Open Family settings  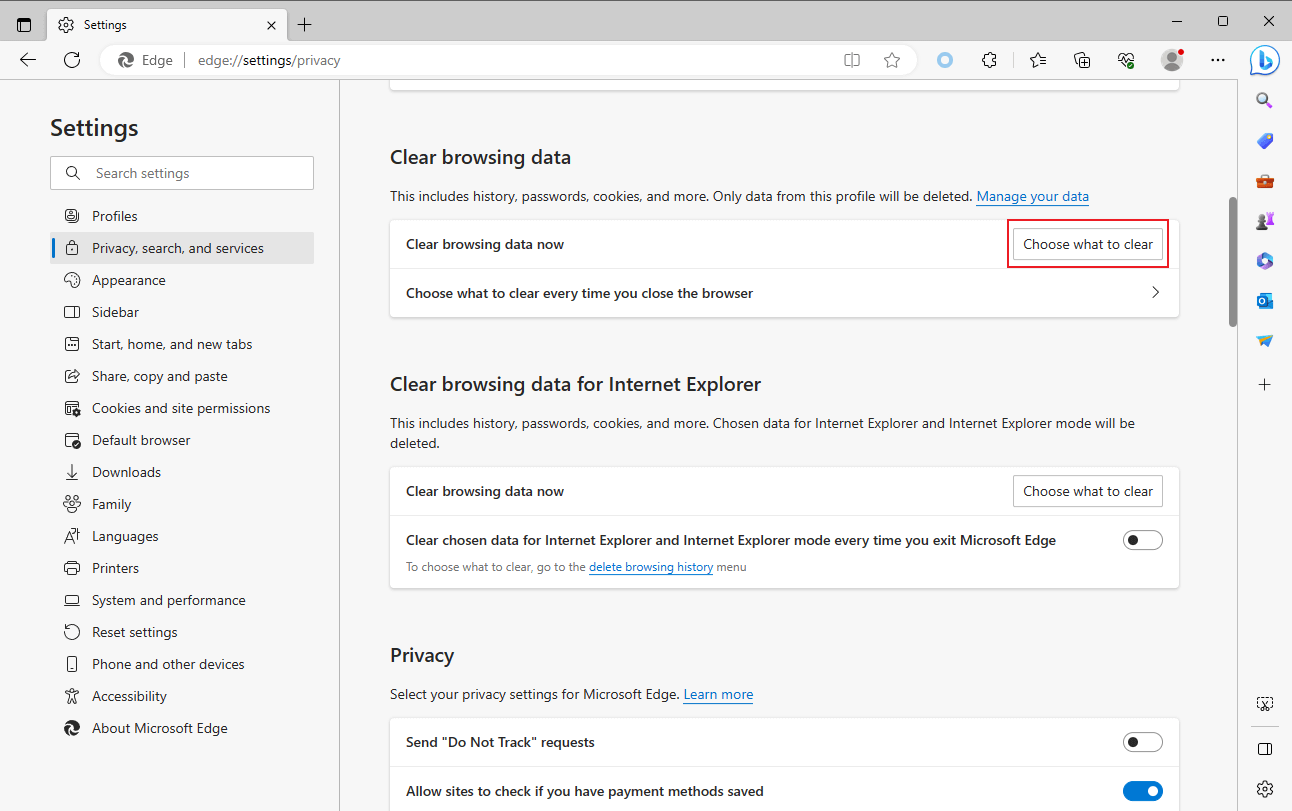[x=182, y=504]
